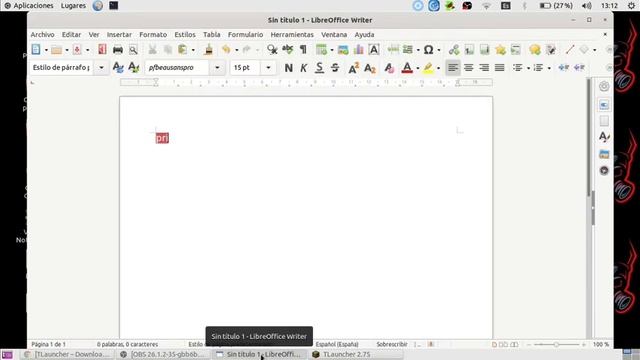Center align the paragraph
The width and height of the screenshot is (640, 360).
[x=469, y=68]
